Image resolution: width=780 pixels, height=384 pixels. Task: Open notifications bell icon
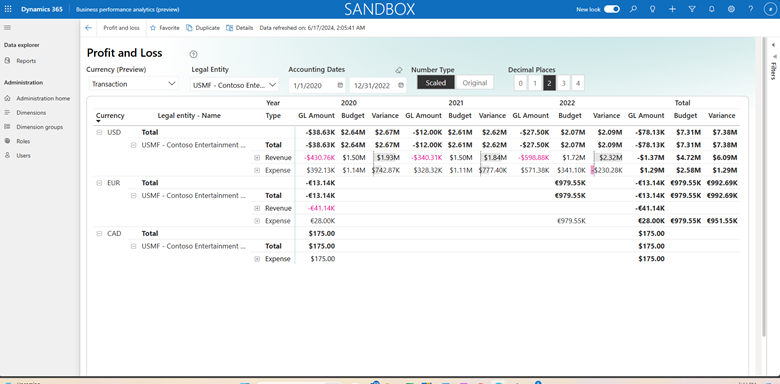[711, 9]
